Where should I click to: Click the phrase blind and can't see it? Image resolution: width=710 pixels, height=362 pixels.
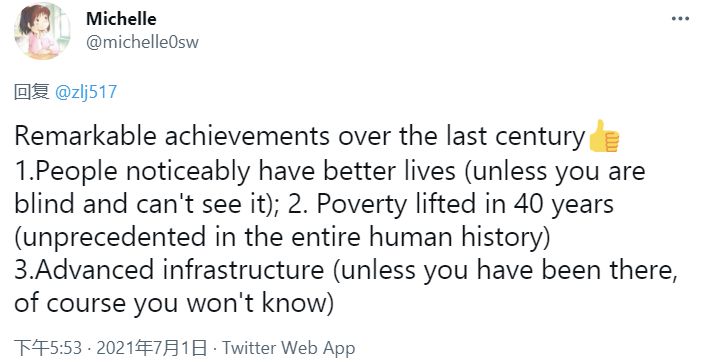(142, 204)
